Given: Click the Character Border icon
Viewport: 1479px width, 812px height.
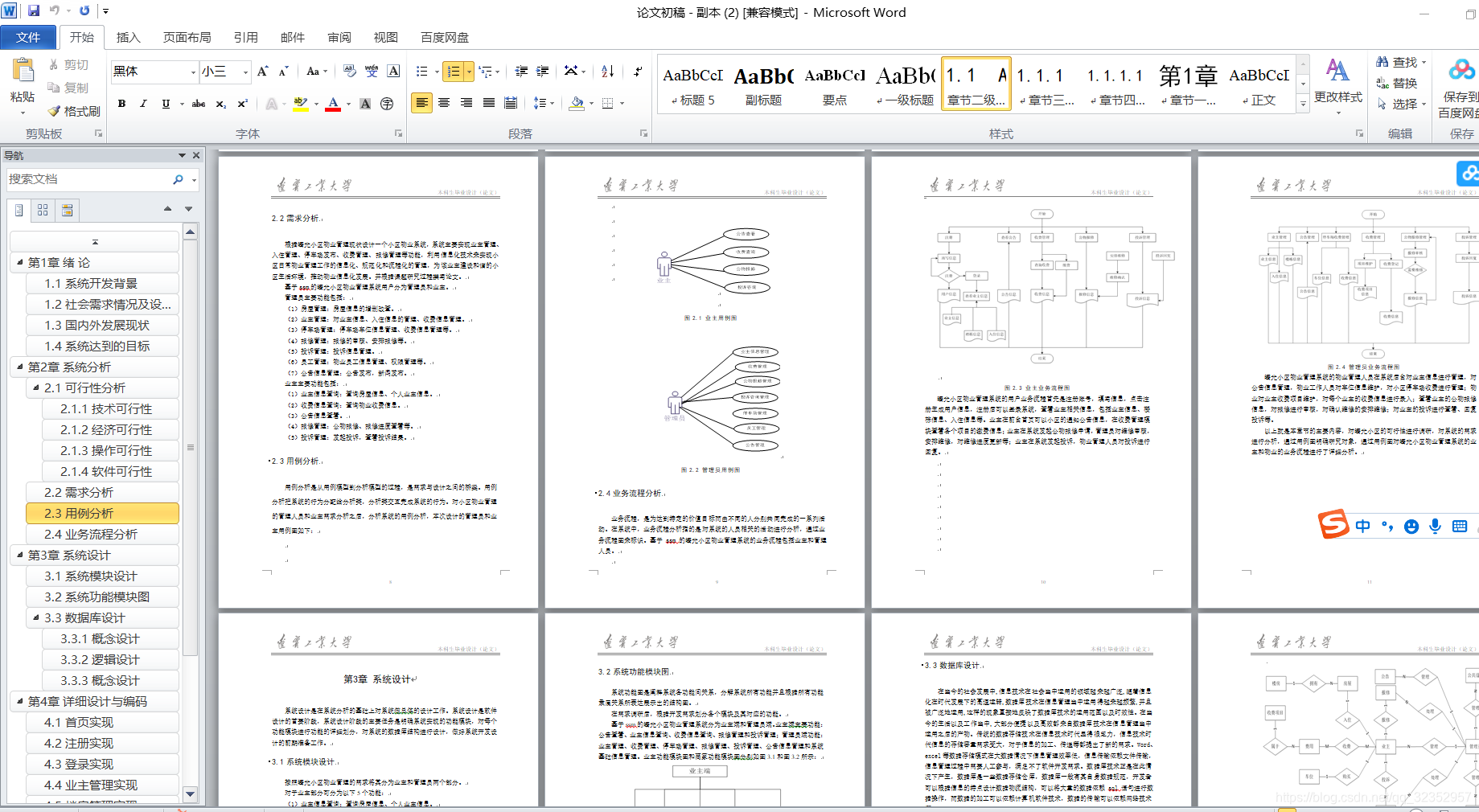Looking at the screenshot, I should coord(393,72).
